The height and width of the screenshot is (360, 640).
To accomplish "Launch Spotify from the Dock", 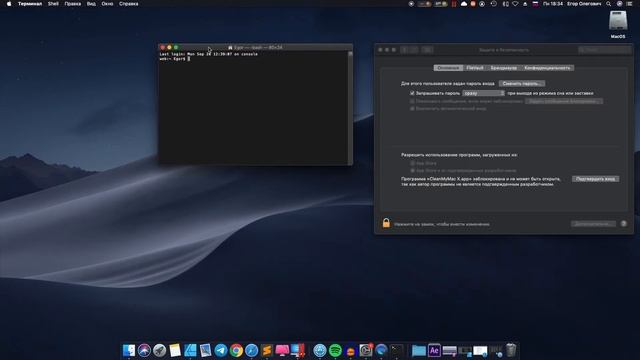I will pos(335,350).
